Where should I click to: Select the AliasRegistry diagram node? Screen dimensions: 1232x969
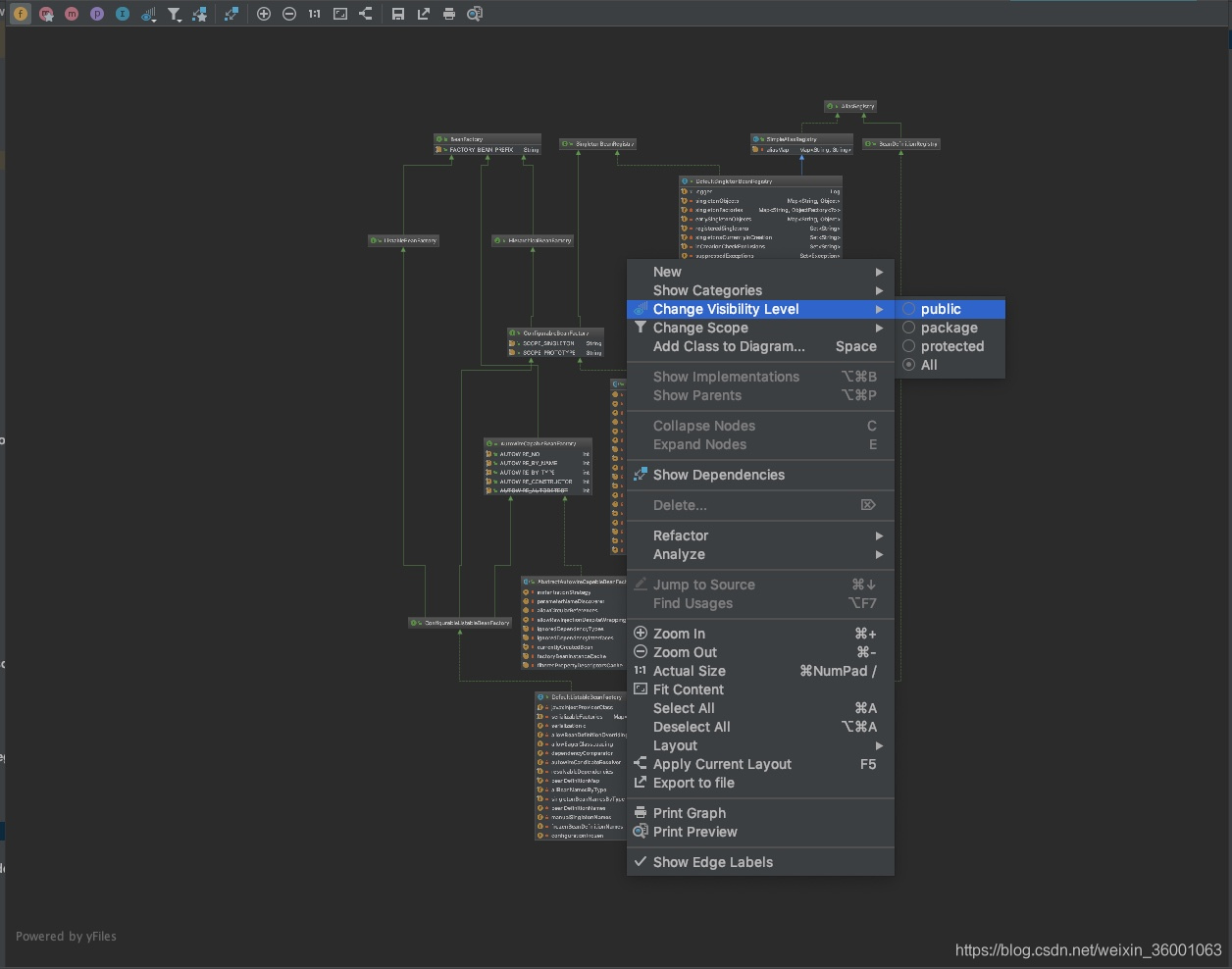pyautogui.click(x=850, y=106)
